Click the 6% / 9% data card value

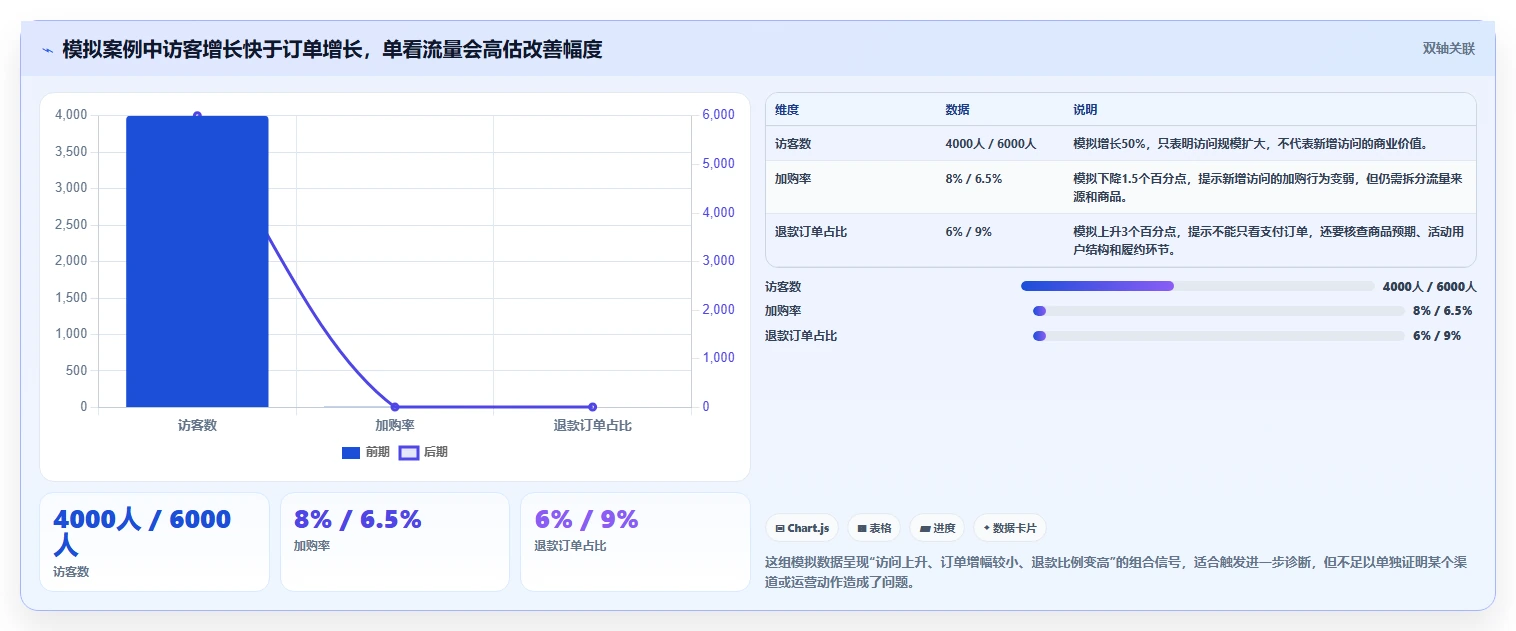[586, 520]
